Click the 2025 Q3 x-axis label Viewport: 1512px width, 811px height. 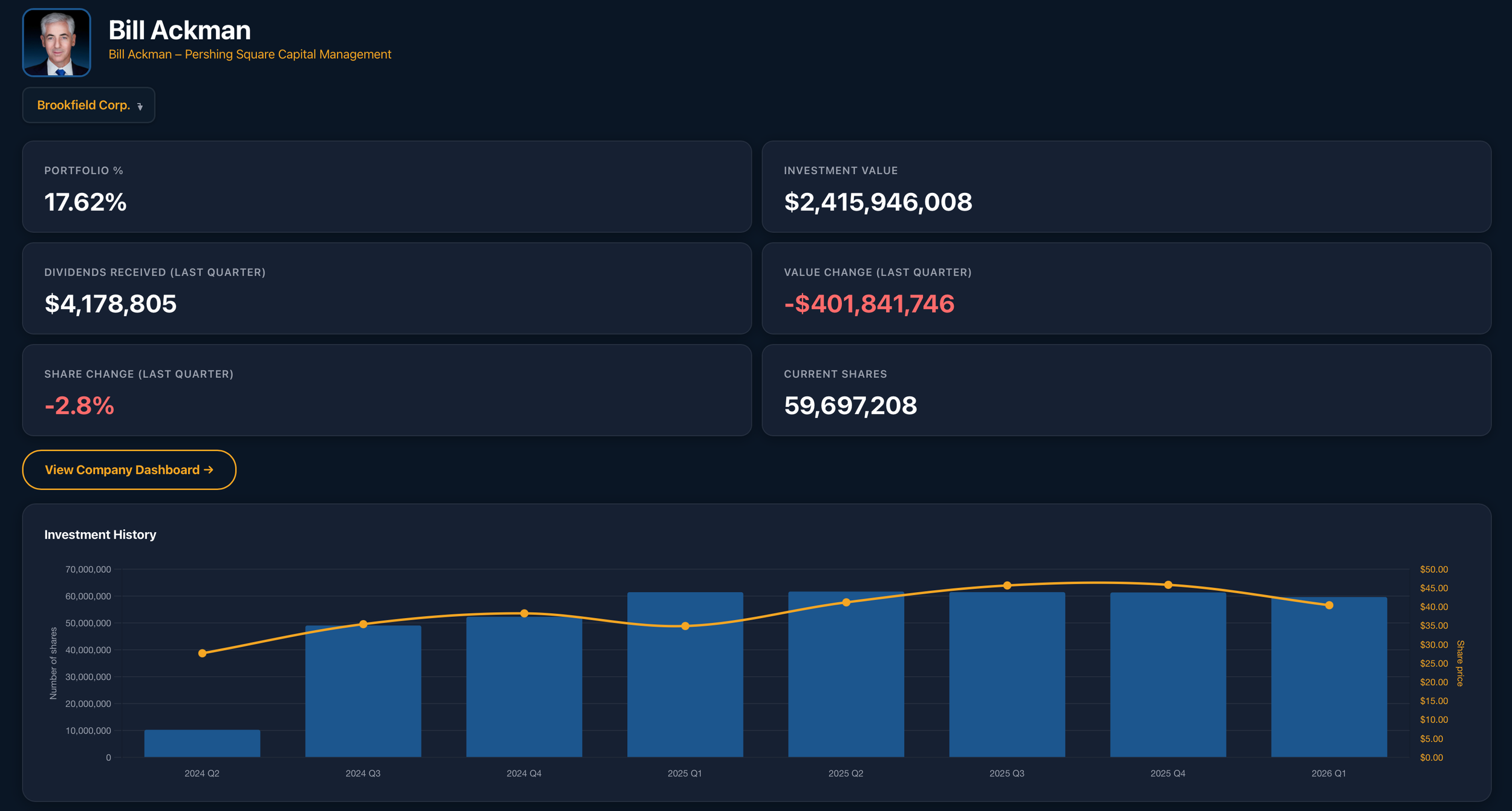(1007, 774)
